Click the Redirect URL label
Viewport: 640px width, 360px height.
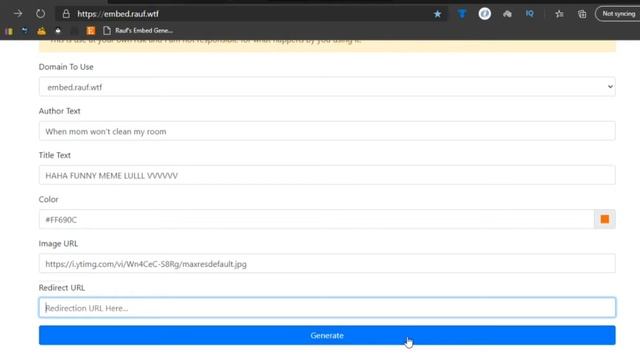[62, 288]
